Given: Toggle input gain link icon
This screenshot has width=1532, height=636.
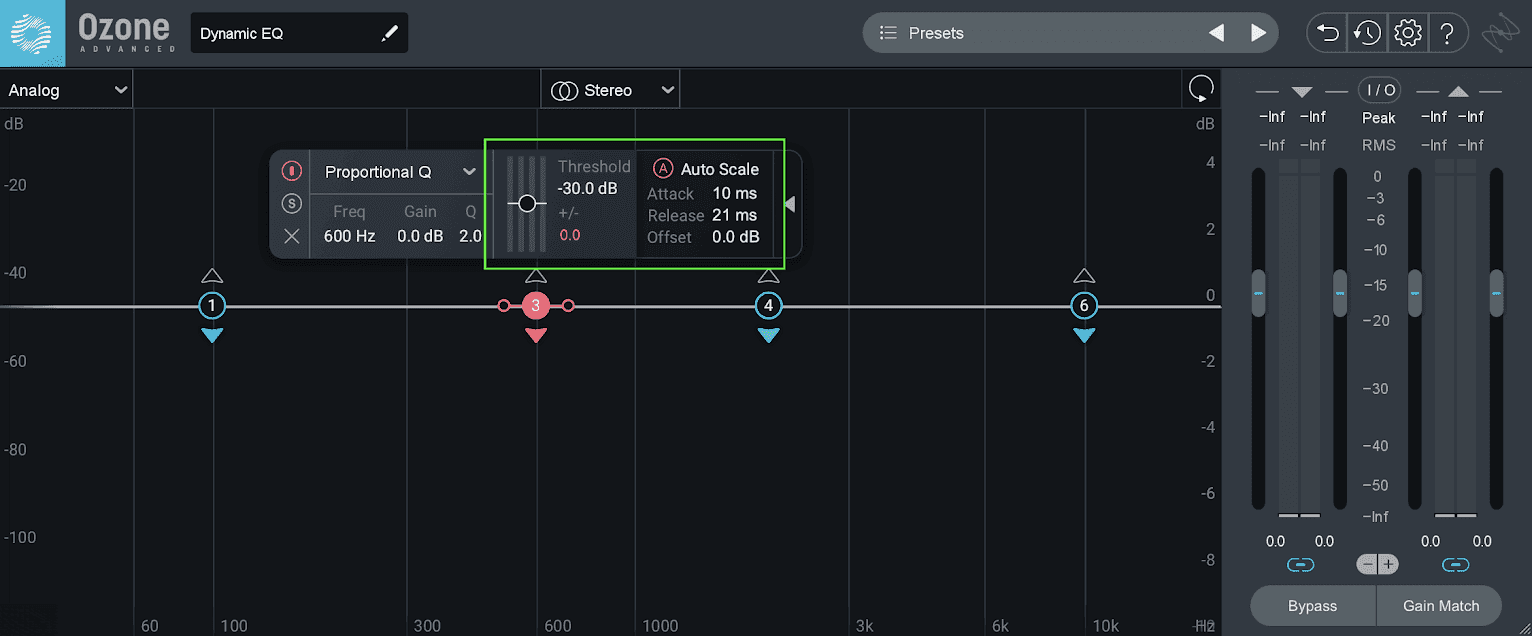Looking at the screenshot, I should click(1300, 565).
